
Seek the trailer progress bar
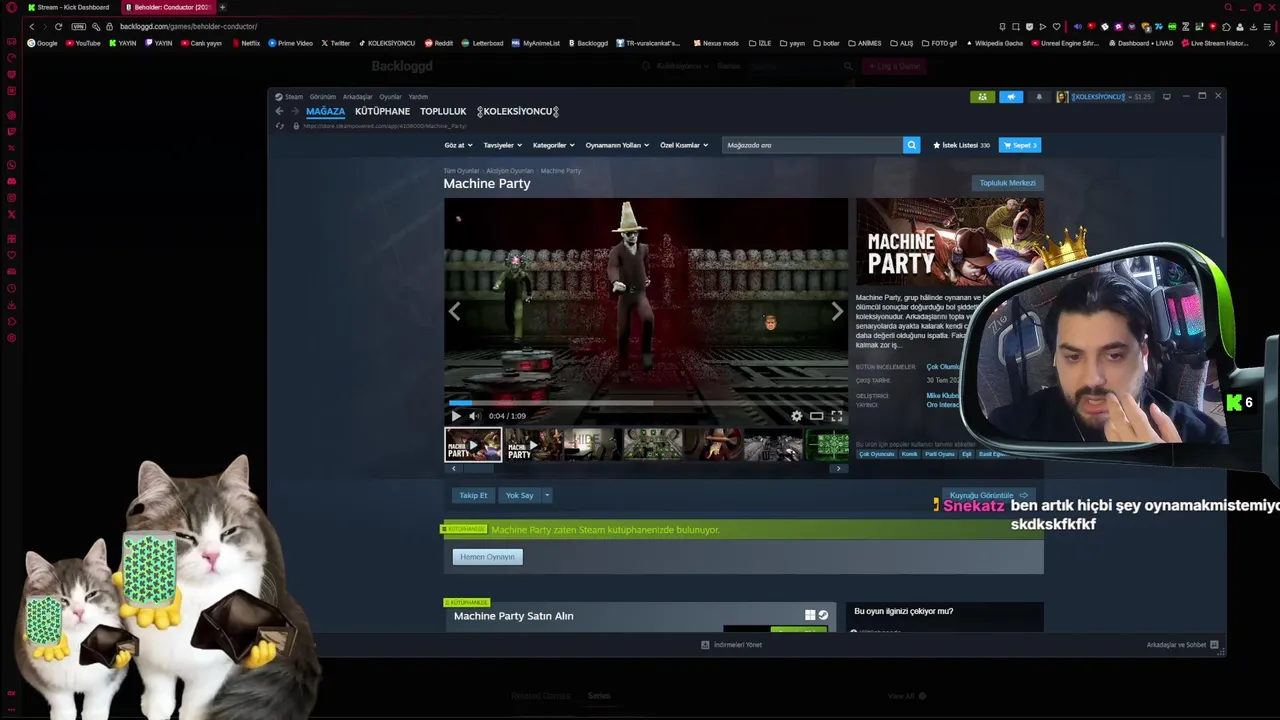(x=646, y=403)
